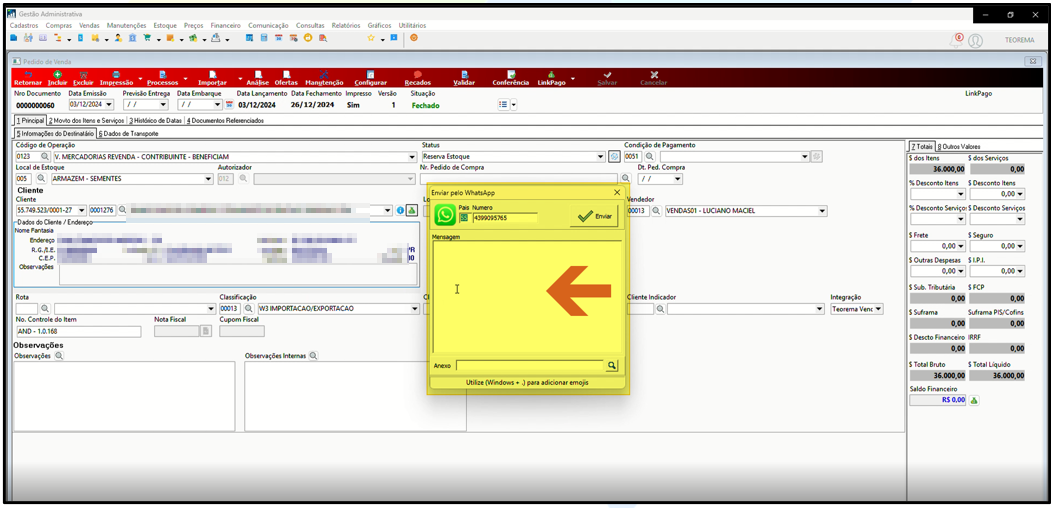Switch to Dados de Transporte tab
The image size is (1051, 508).
[x=128, y=133]
